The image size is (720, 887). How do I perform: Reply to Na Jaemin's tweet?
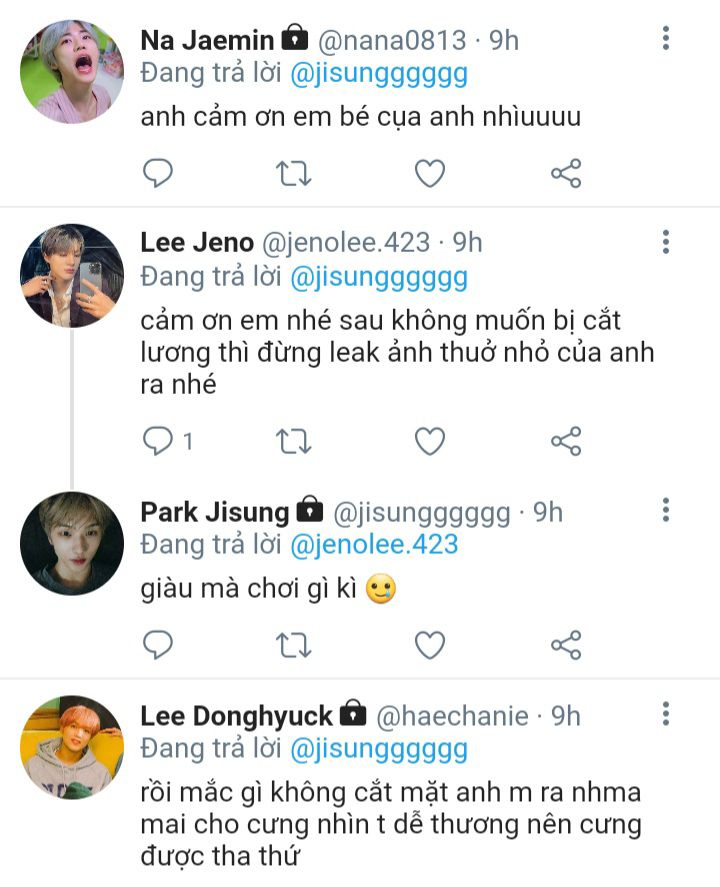click(x=158, y=174)
